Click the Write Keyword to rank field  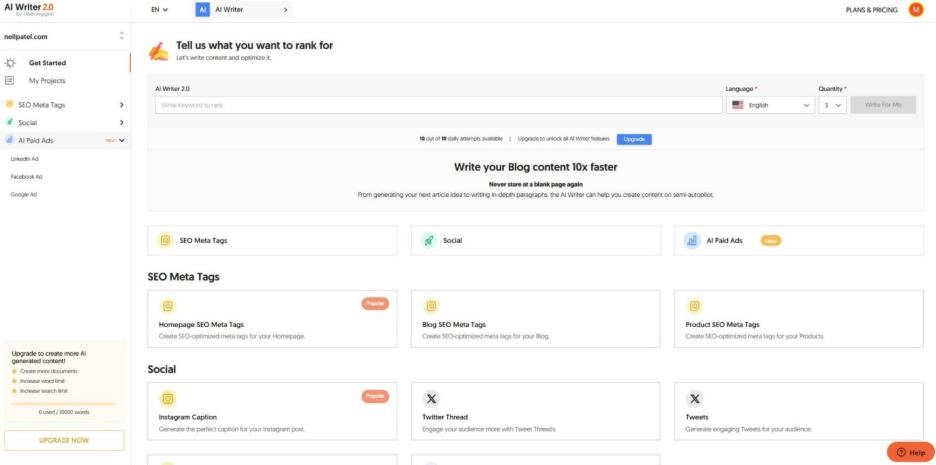click(x=439, y=105)
